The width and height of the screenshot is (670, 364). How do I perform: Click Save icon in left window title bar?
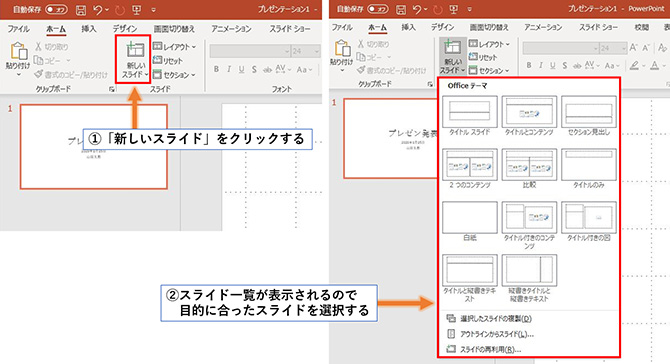tap(81, 10)
